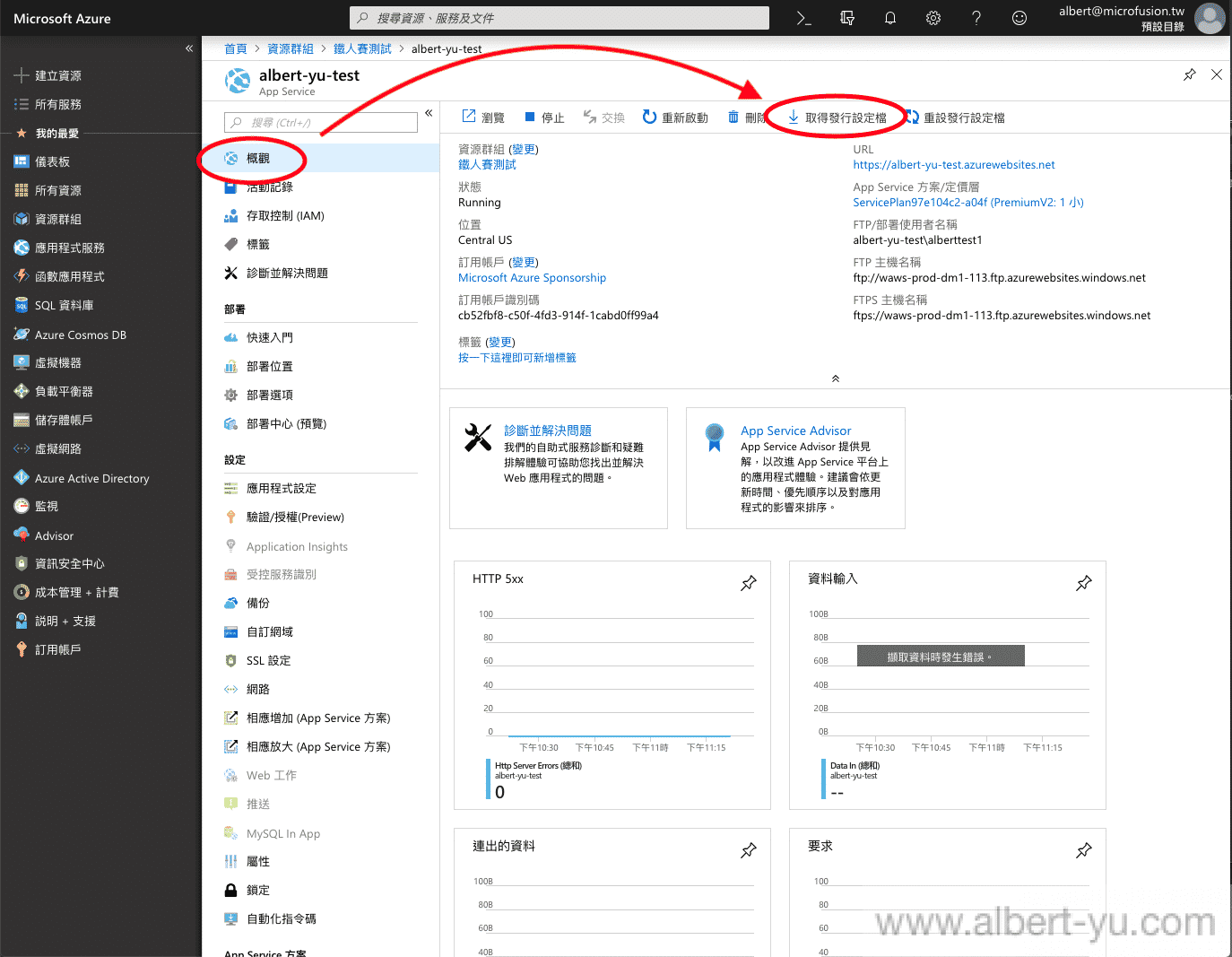Click 首頁 in the breadcrumb
Viewport: 1232px width, 957px height.
(x=236, y=48)
